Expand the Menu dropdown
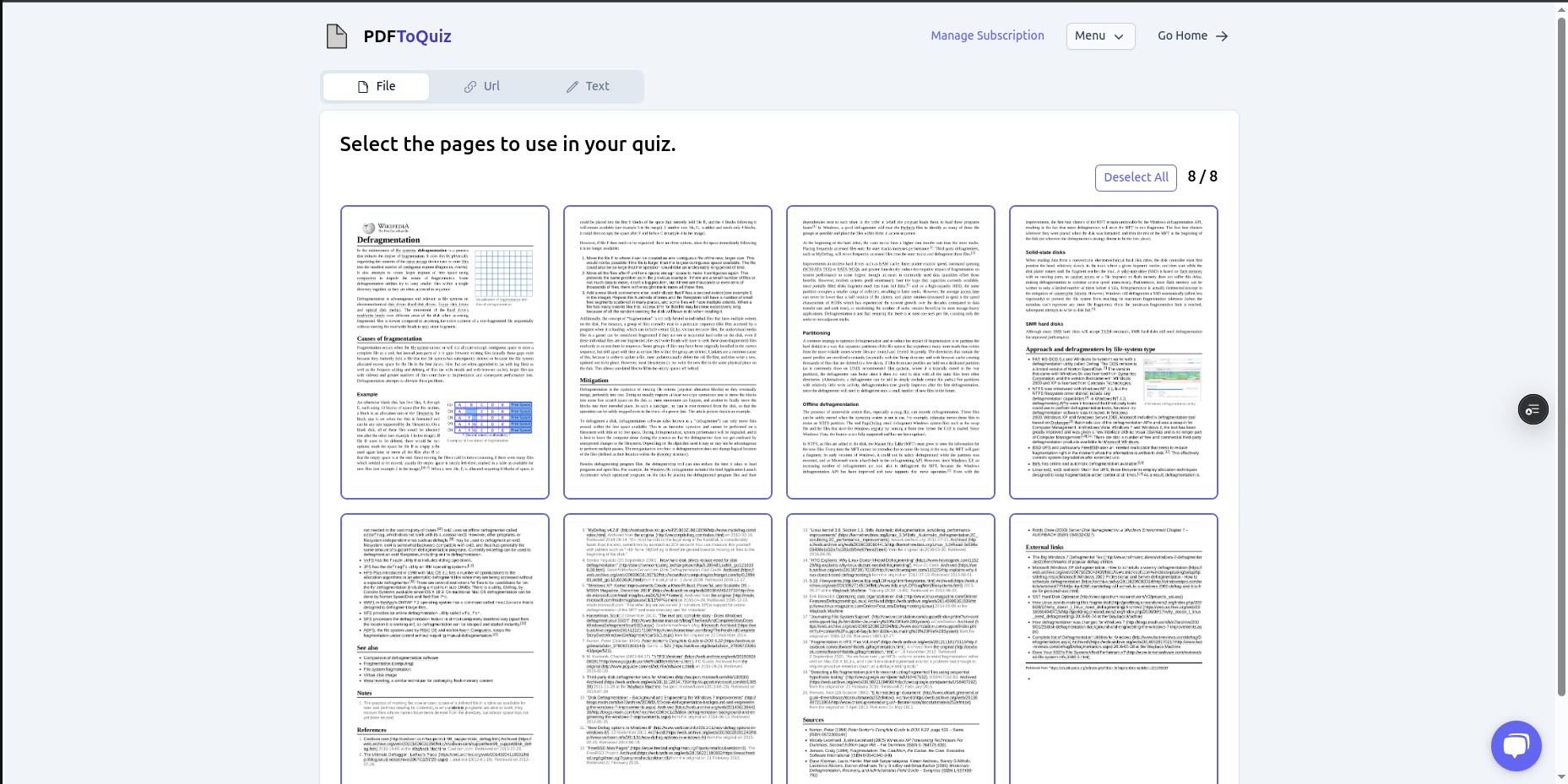The width and height of the screenshot is (1568, 784). click(1100, 36)
